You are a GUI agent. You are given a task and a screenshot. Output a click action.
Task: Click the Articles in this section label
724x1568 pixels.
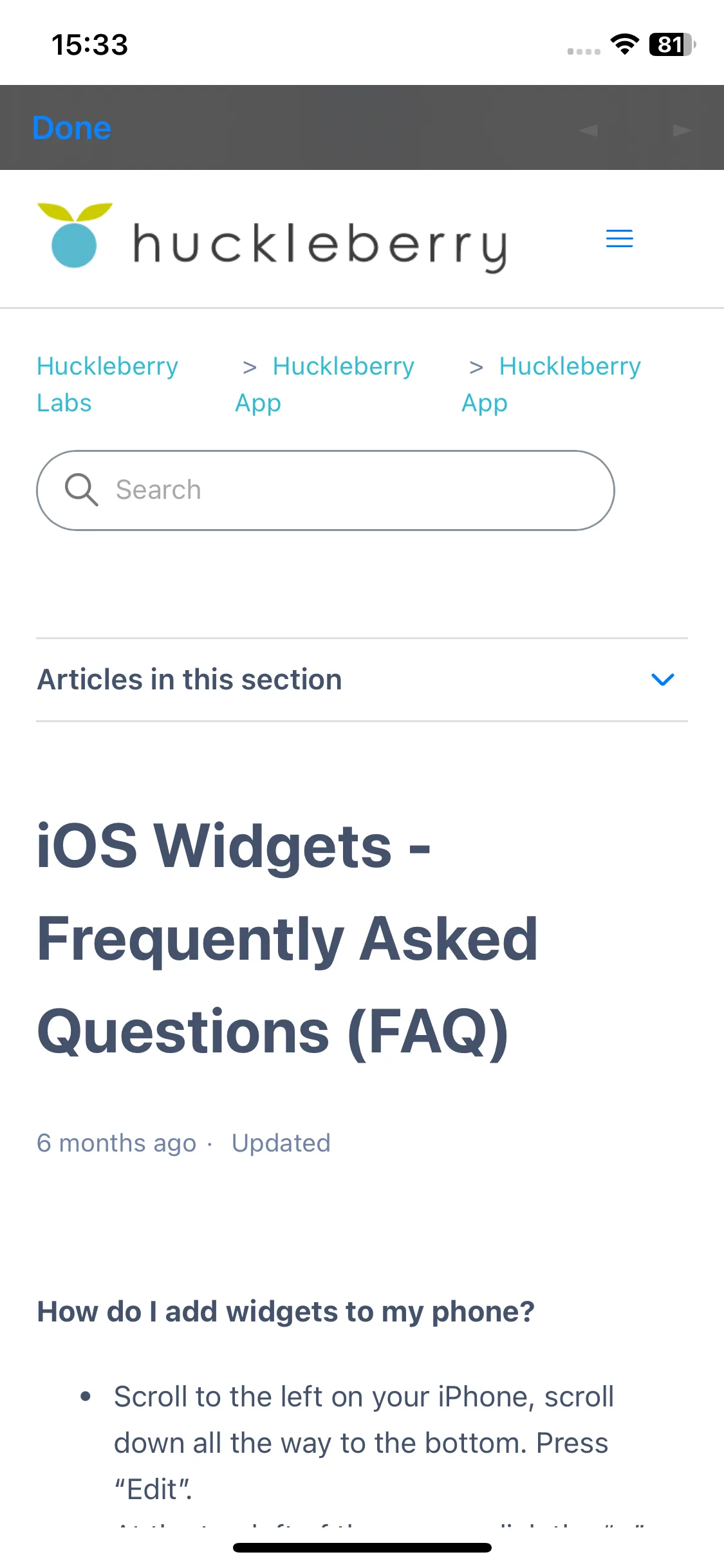pyautogui.click(x=190, y=679)
